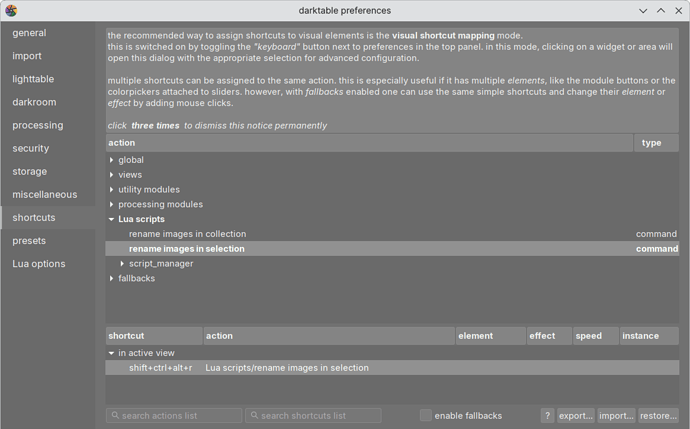Click the restore... button

click(x=658, y=415)
